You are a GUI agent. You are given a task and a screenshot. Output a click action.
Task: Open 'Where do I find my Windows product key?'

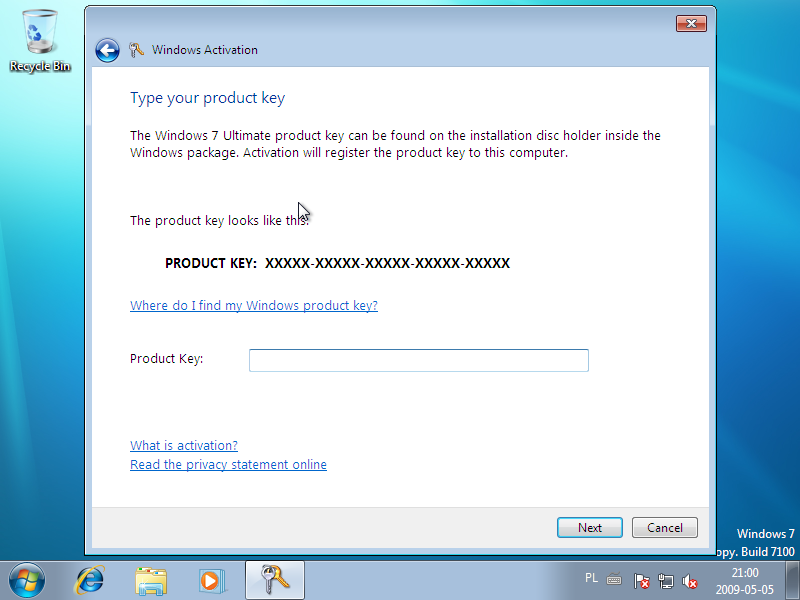click(x=254, y=306)
